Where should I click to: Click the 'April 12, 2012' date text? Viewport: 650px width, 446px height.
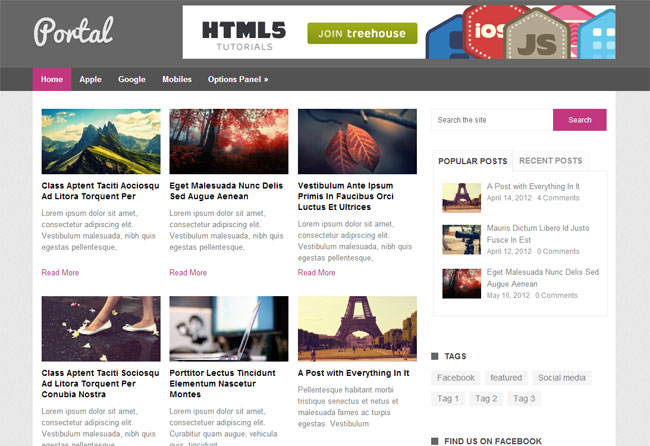(x=509, y=252)
